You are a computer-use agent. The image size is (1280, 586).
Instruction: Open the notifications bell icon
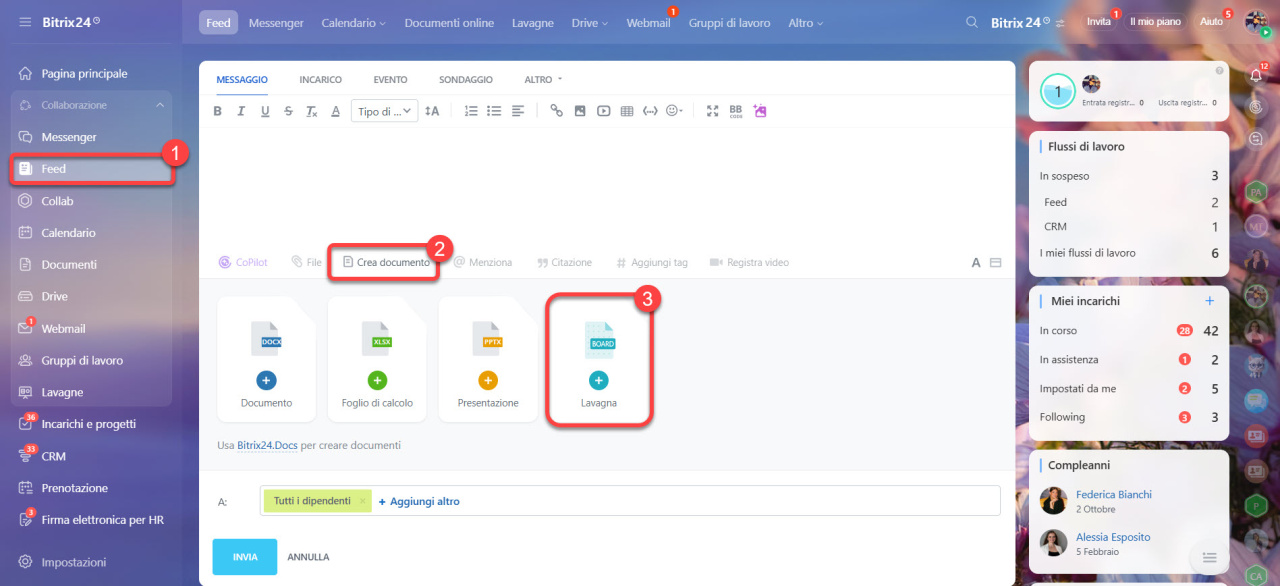coord(1257,75)
